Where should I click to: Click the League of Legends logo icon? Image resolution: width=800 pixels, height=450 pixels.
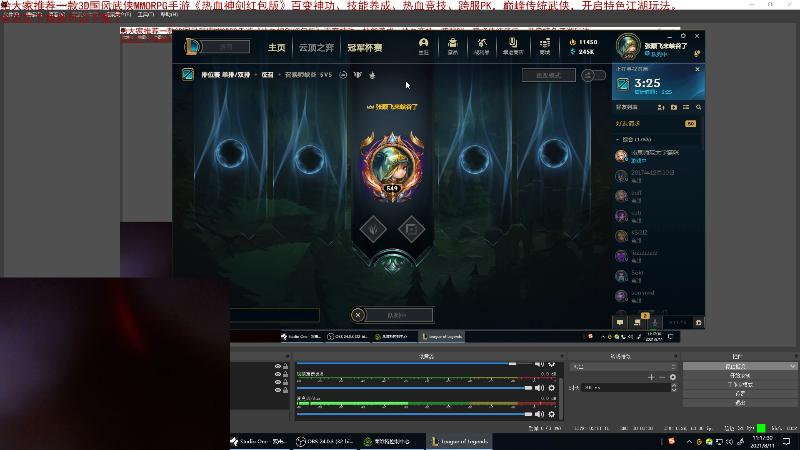click(x=192, y=47)
